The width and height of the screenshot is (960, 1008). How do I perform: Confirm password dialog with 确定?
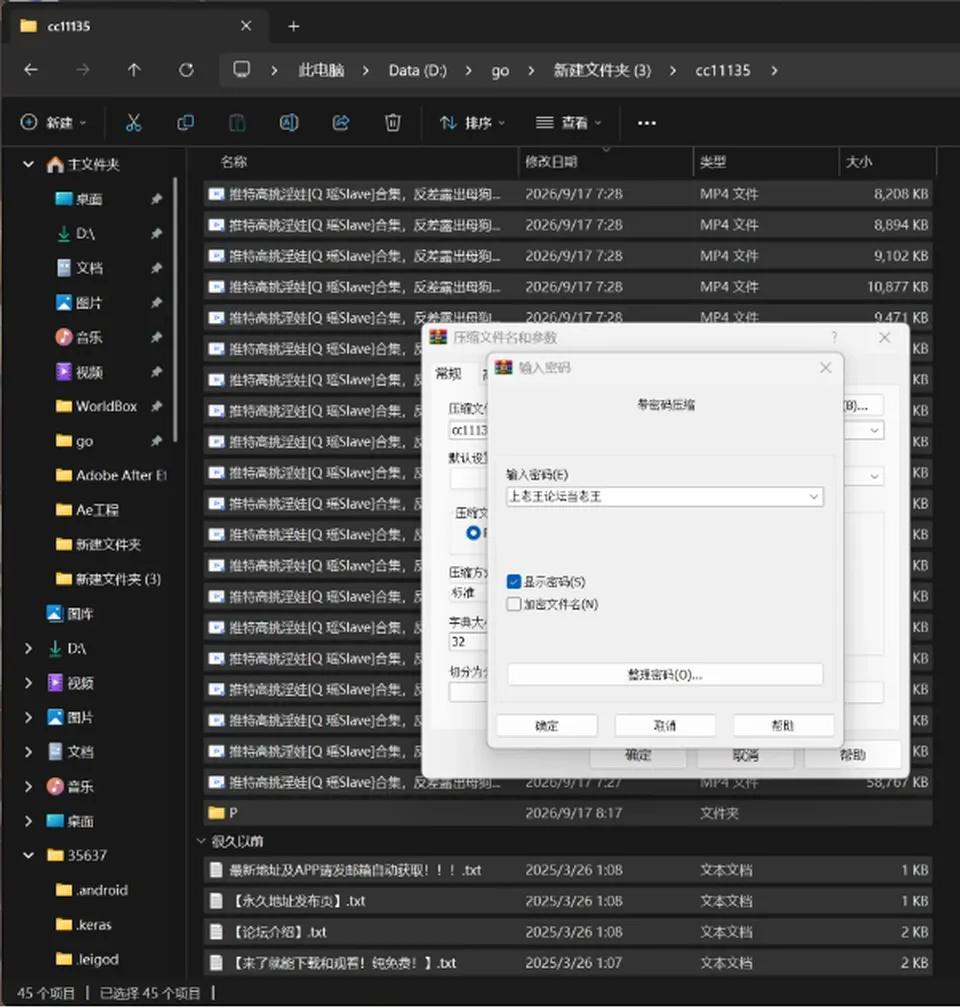[547, 726]
